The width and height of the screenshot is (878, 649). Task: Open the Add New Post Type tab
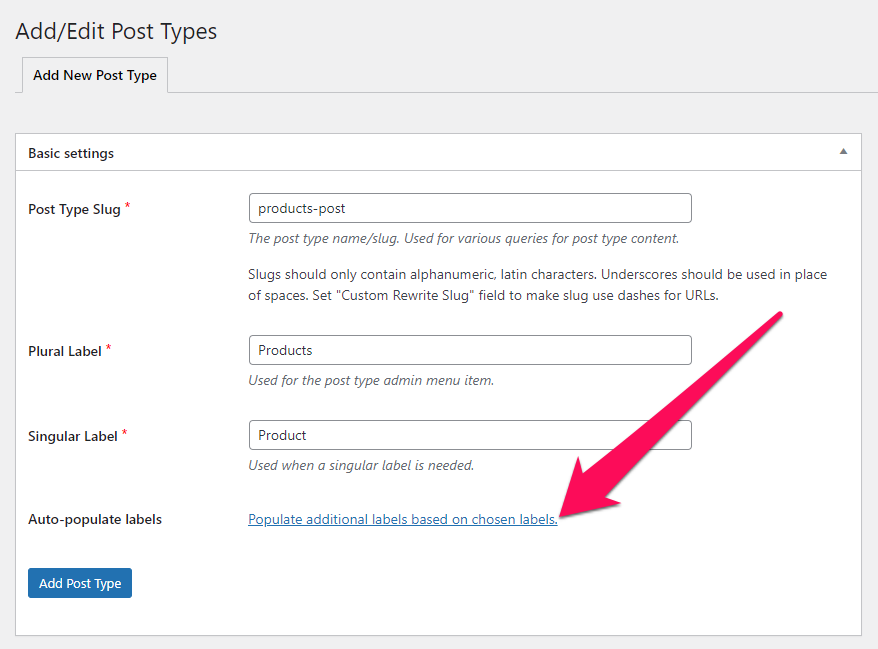tap(95, 75)
